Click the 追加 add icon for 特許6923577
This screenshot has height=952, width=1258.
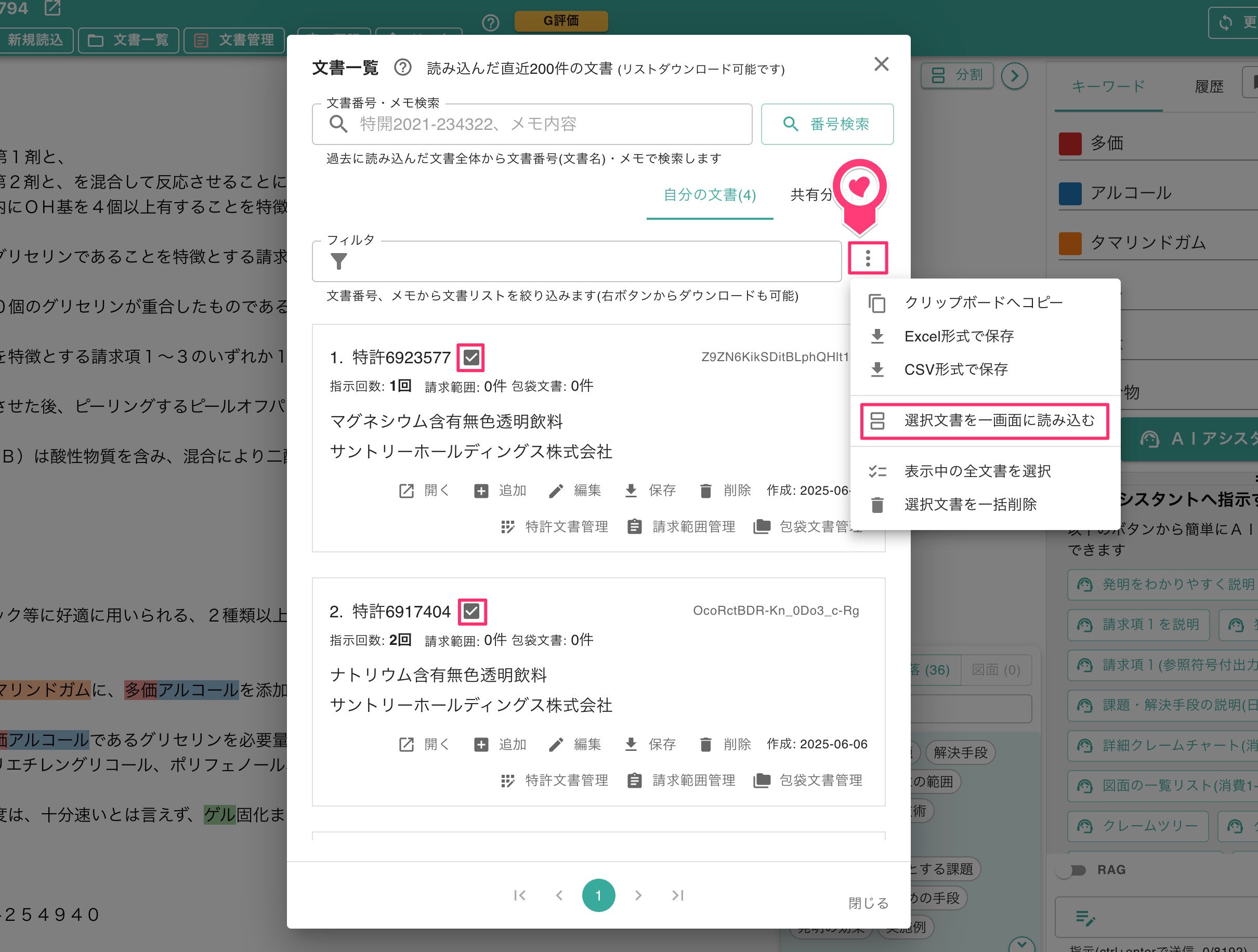click(480, 490)
